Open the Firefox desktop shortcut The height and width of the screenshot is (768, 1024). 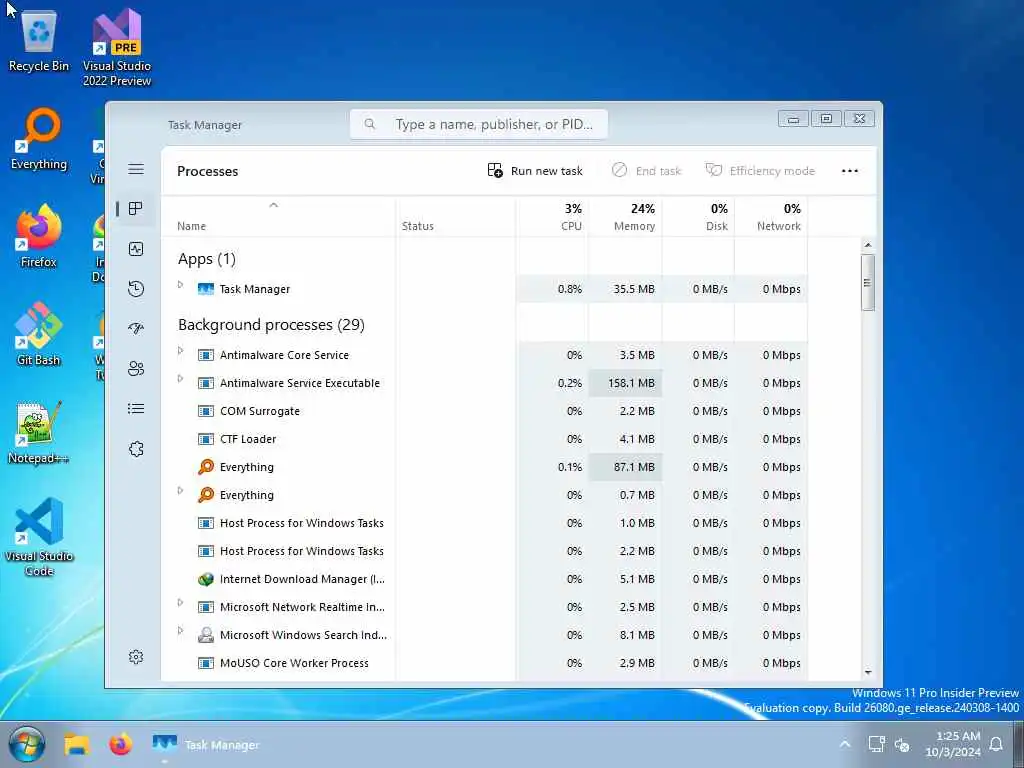(x=39, y=236)
